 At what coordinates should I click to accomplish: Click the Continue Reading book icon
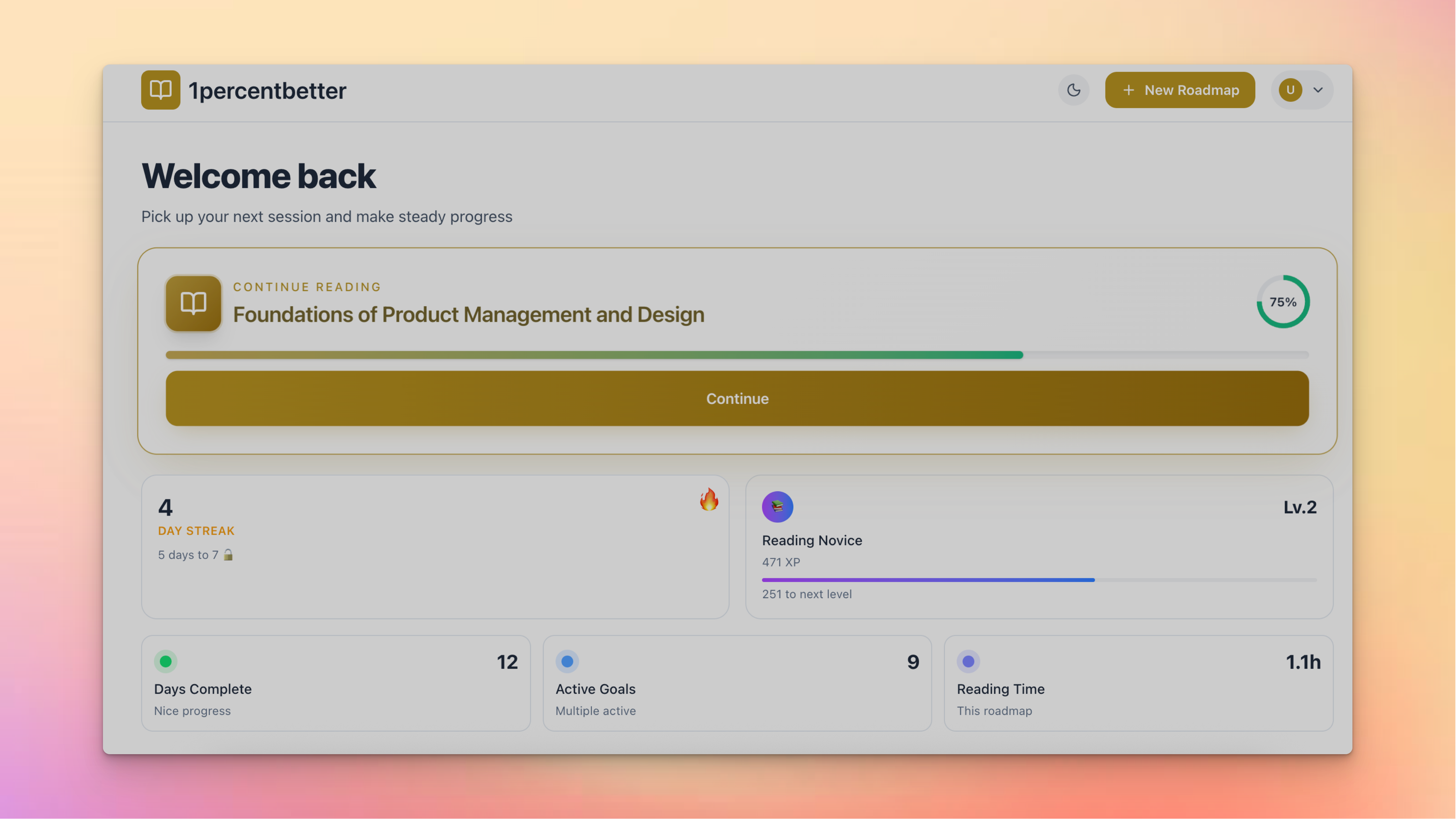pos(193,303)
